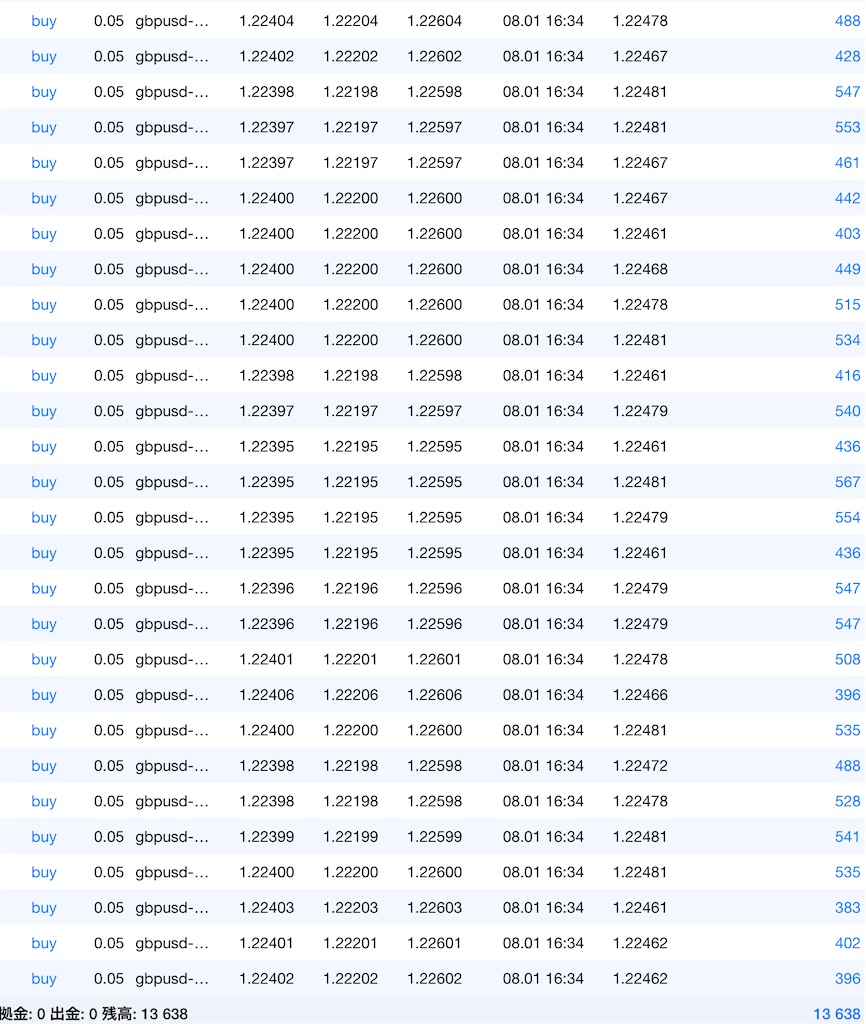Select the gbpusd symbol in the 540 profit row

172,411
